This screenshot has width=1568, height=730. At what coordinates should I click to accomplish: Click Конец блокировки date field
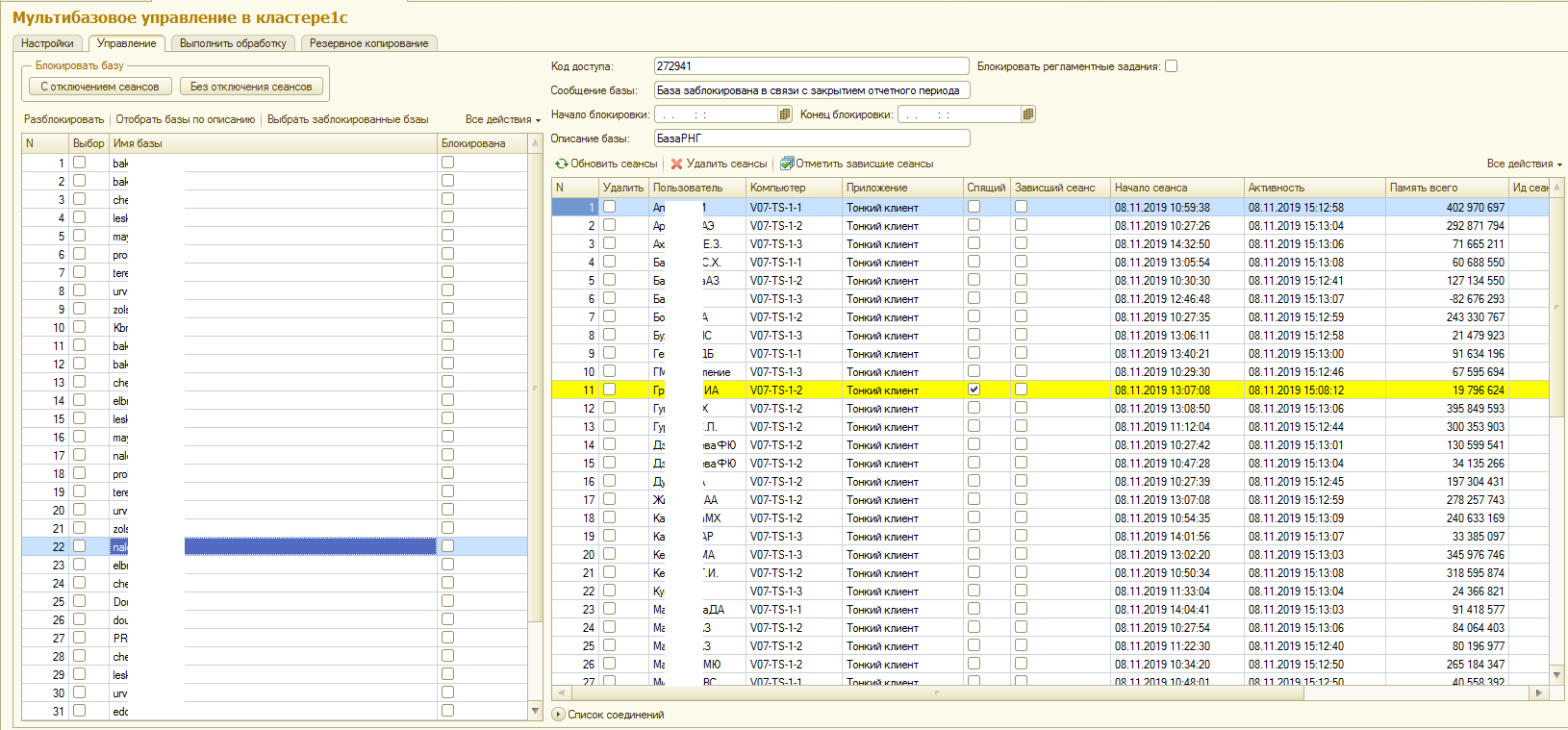(x=959, y=114)
